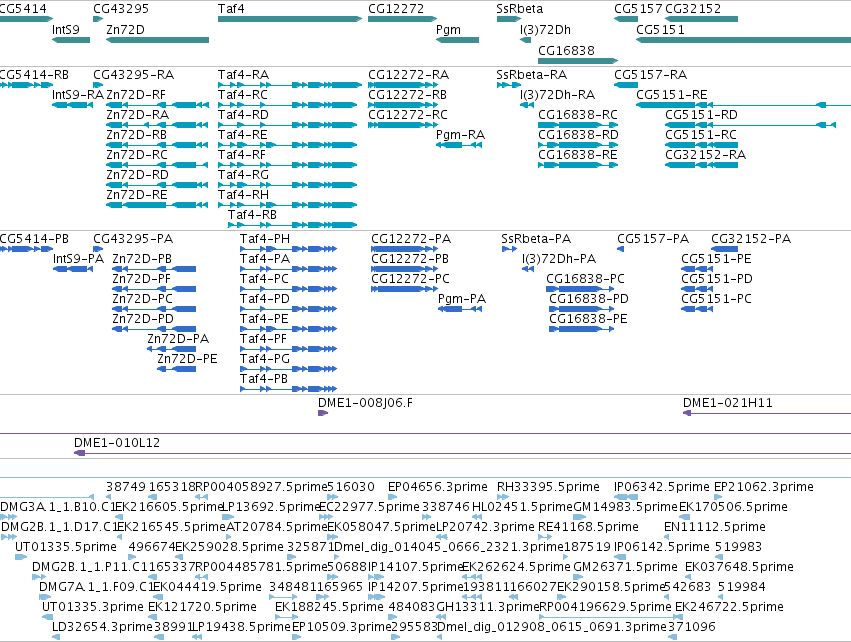Select transcript IntS9-RA
The image size is (851, 642).
click(72, 105)
